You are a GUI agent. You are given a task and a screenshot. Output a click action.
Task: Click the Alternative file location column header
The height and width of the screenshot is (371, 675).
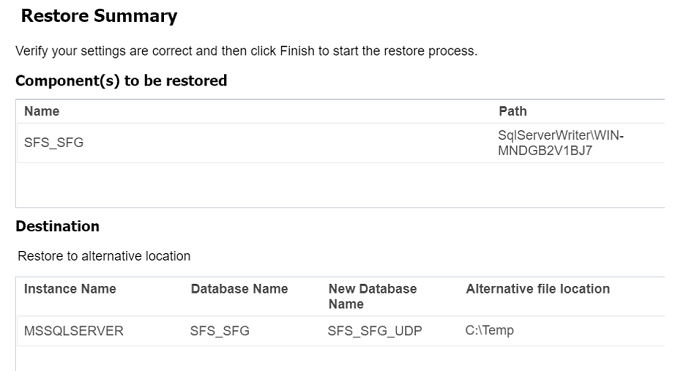coord(538,289)
